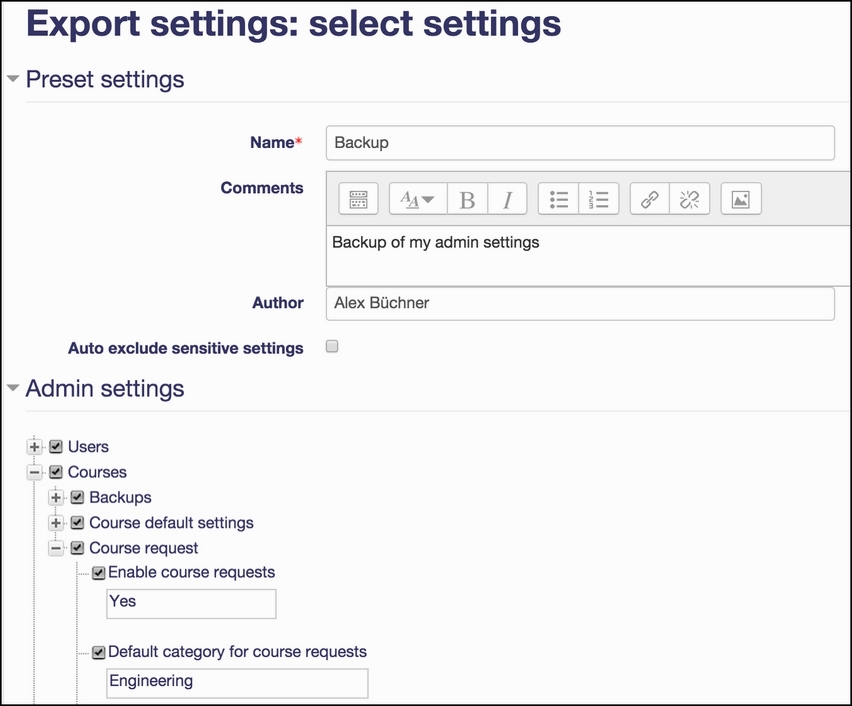
Task: Insert an ordered numbered list
Action: pos(599,199)
